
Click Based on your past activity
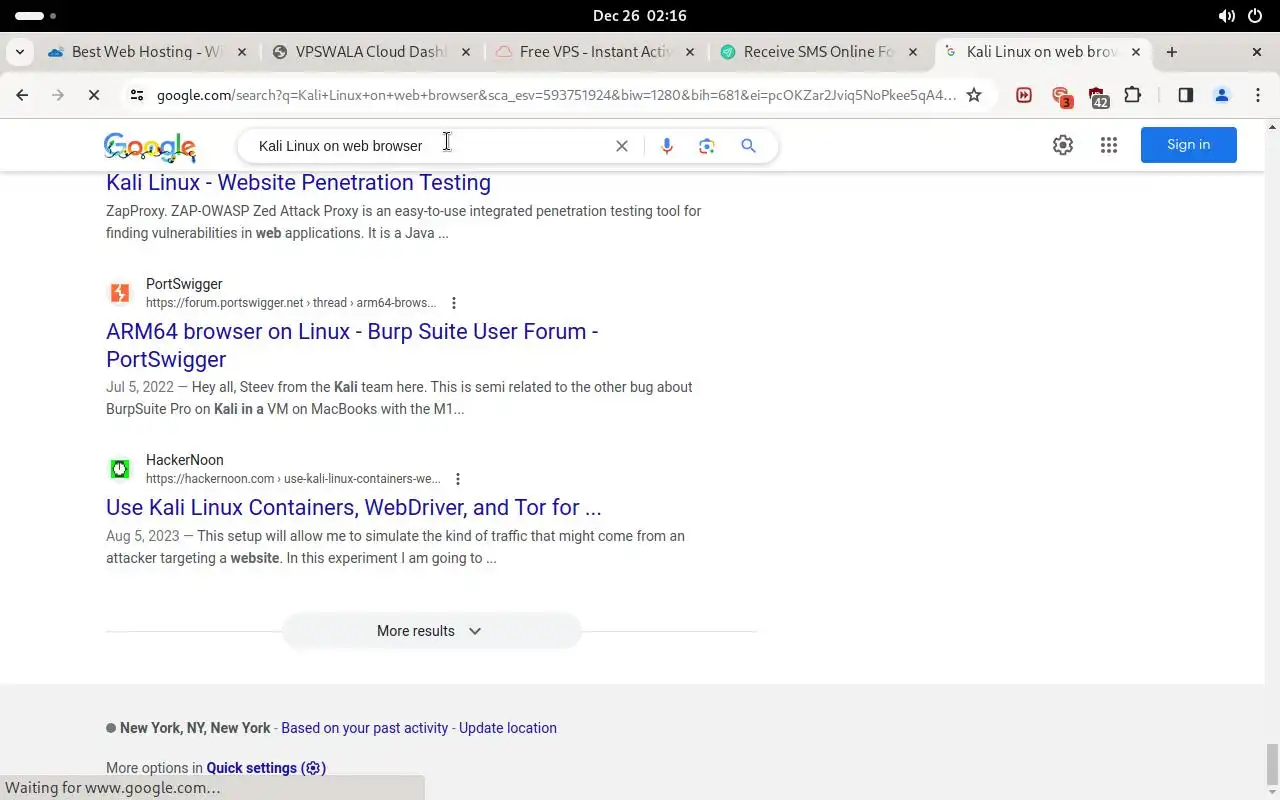tap(364, 728)
